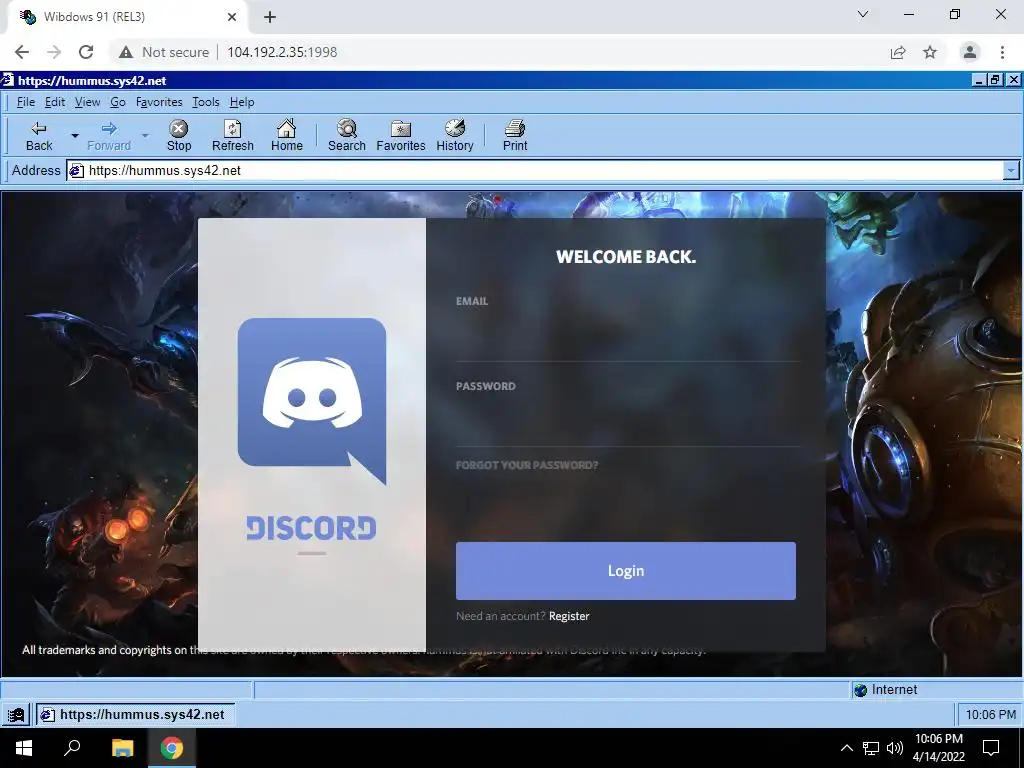The height and width of the screenshot is (768, 1024).
Task: Reload the Chrome page
Action: click(86, 52)
